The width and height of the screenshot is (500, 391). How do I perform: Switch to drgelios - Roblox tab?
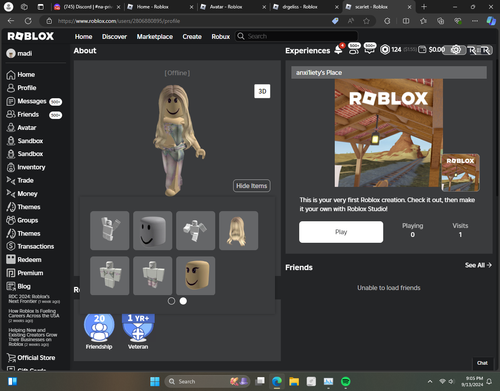(x=306, y=7)
